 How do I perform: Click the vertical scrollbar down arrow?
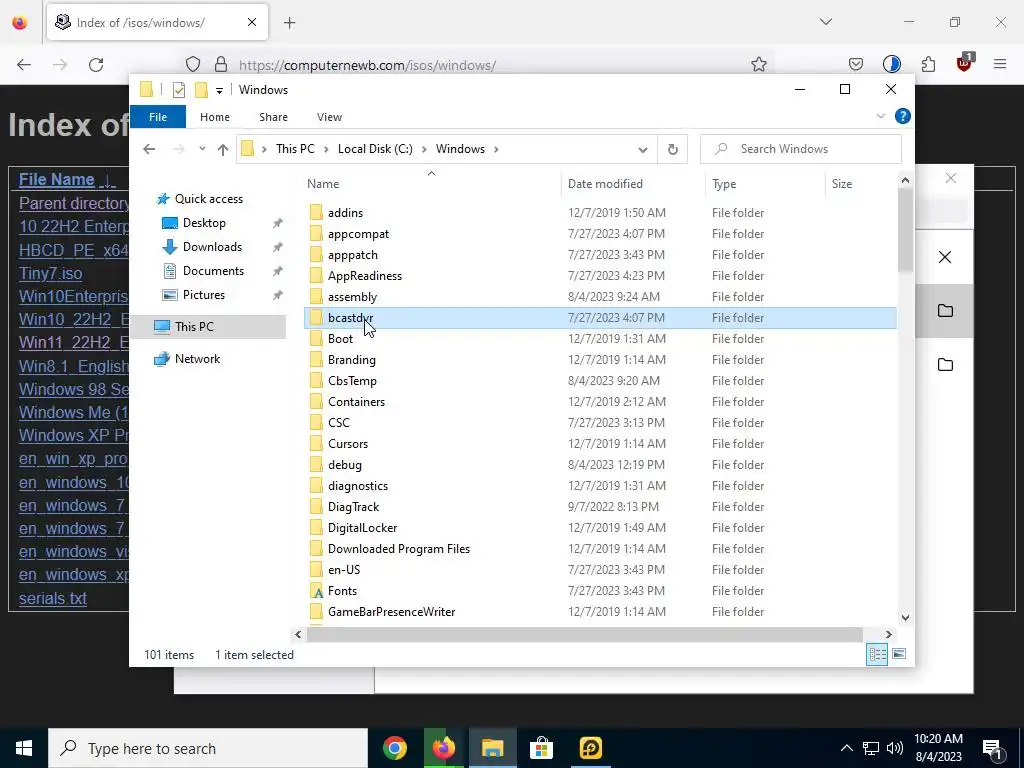(905, 617)
